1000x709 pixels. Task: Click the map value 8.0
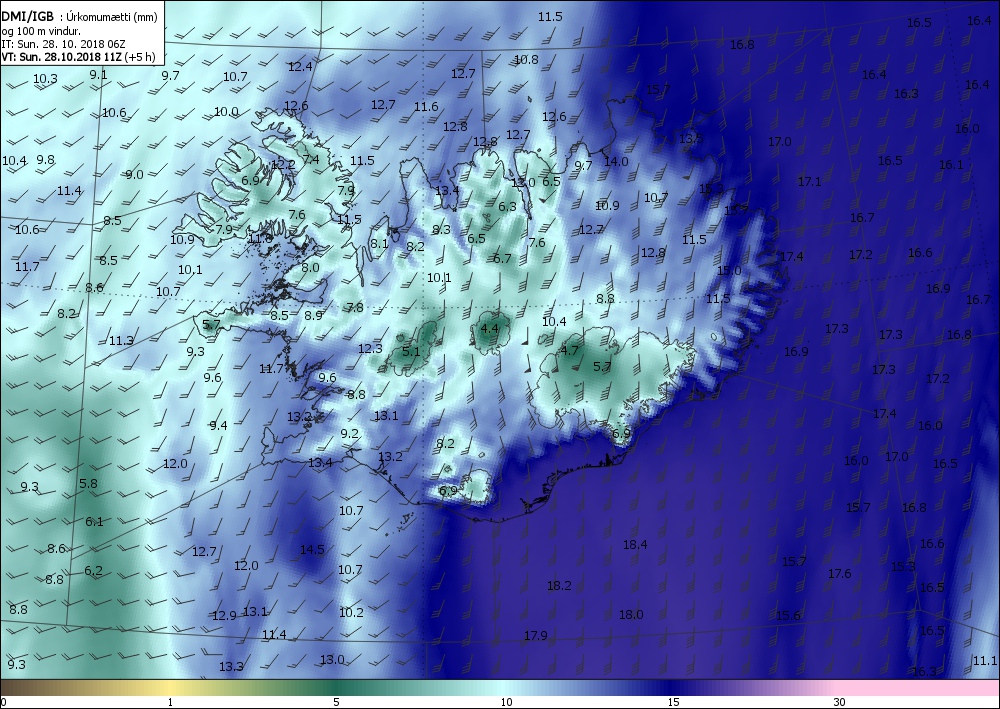[310, 267]
